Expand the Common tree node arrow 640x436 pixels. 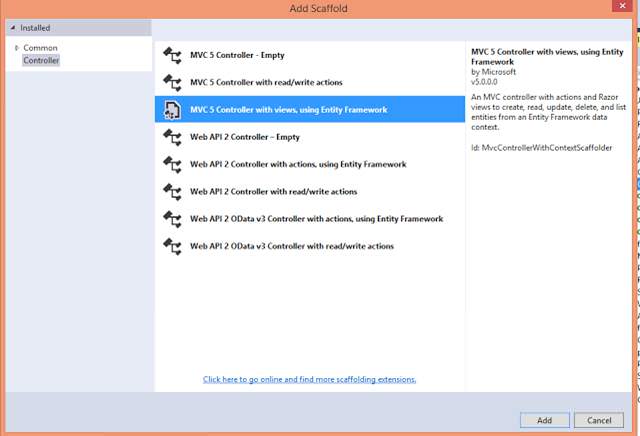pos(17,48)
